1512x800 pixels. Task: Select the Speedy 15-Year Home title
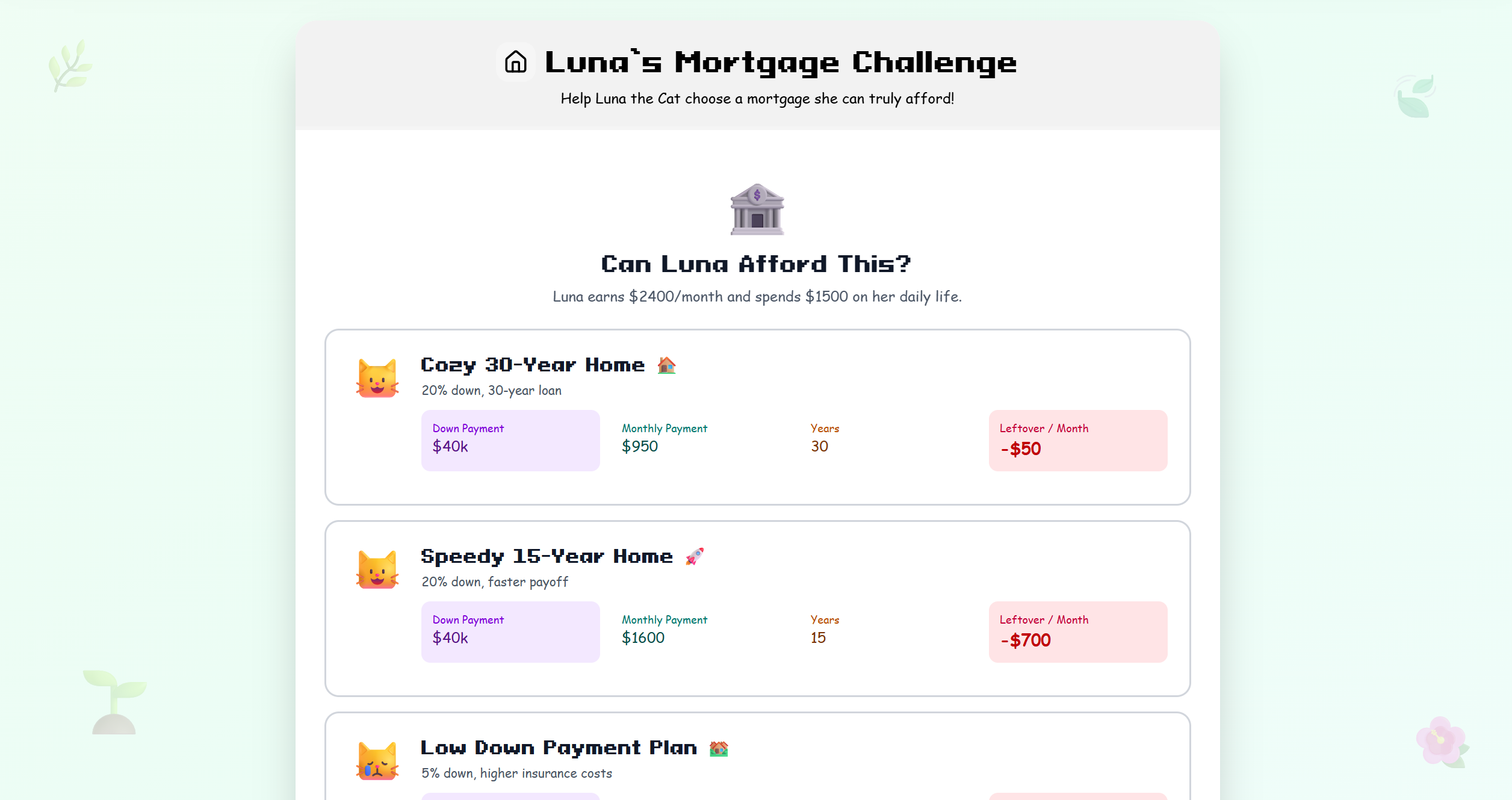(546, 557)
